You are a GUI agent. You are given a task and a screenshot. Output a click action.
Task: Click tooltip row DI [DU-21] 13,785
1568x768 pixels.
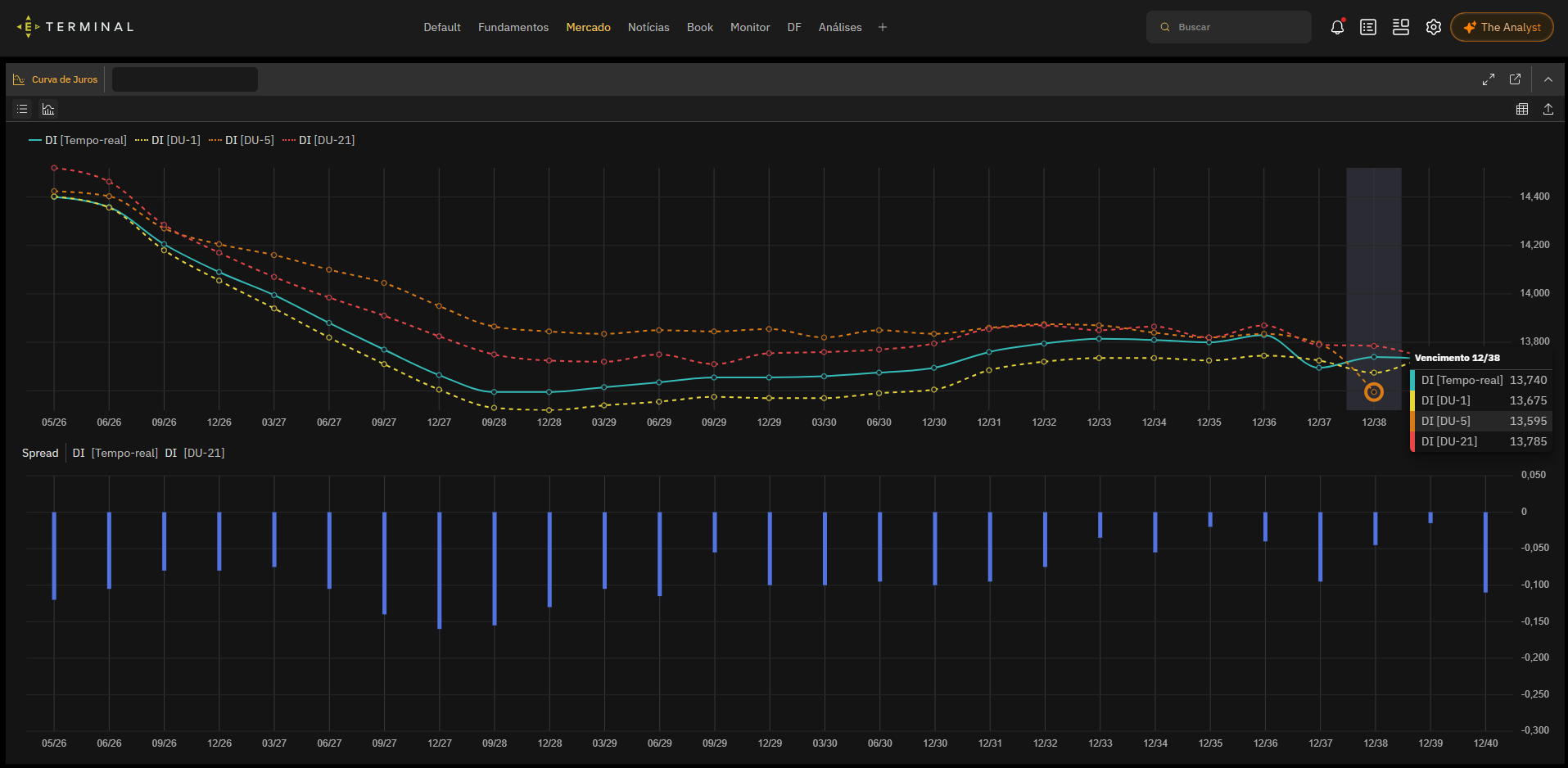[1481, 441]
